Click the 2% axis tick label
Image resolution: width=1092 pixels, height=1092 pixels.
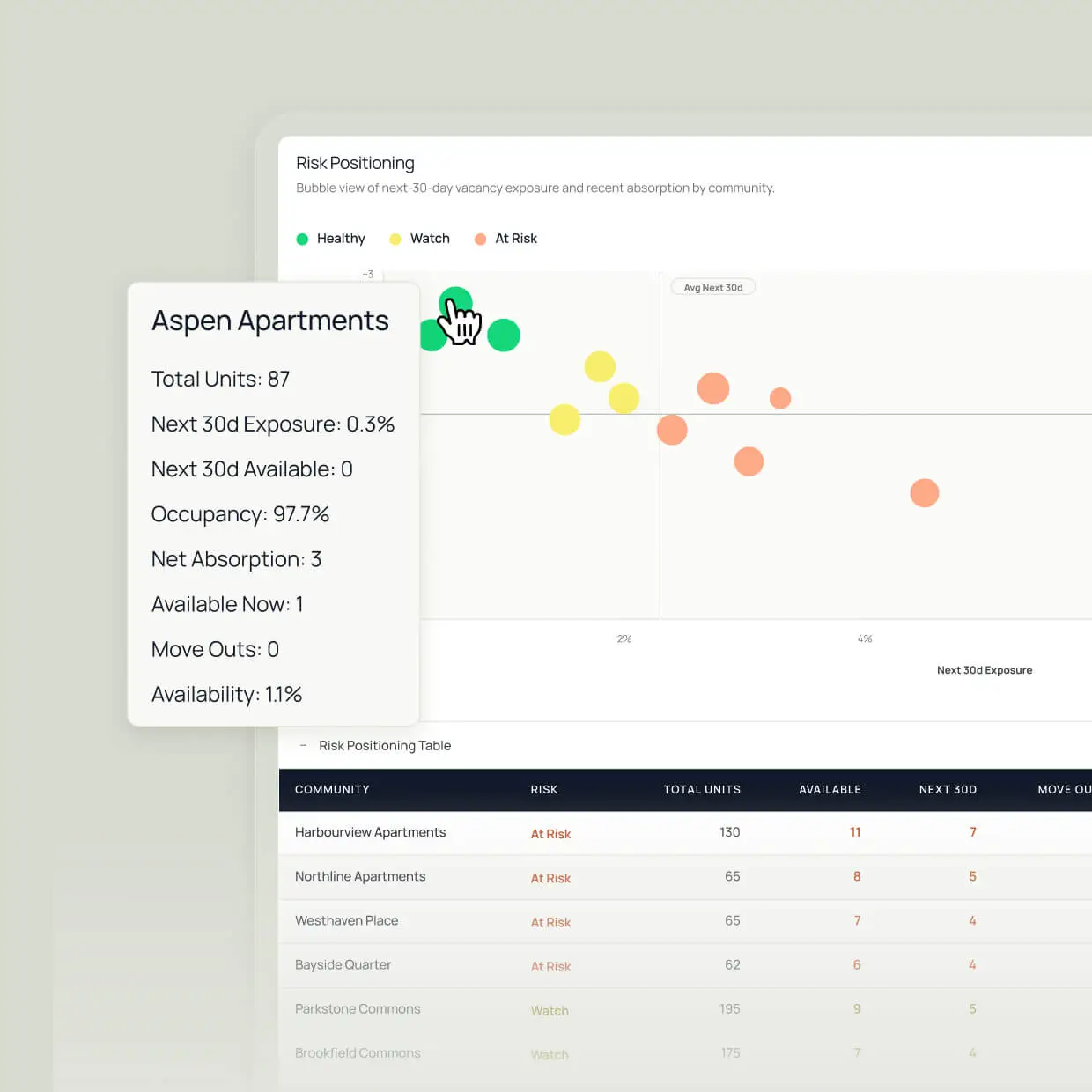click(624, 638)
